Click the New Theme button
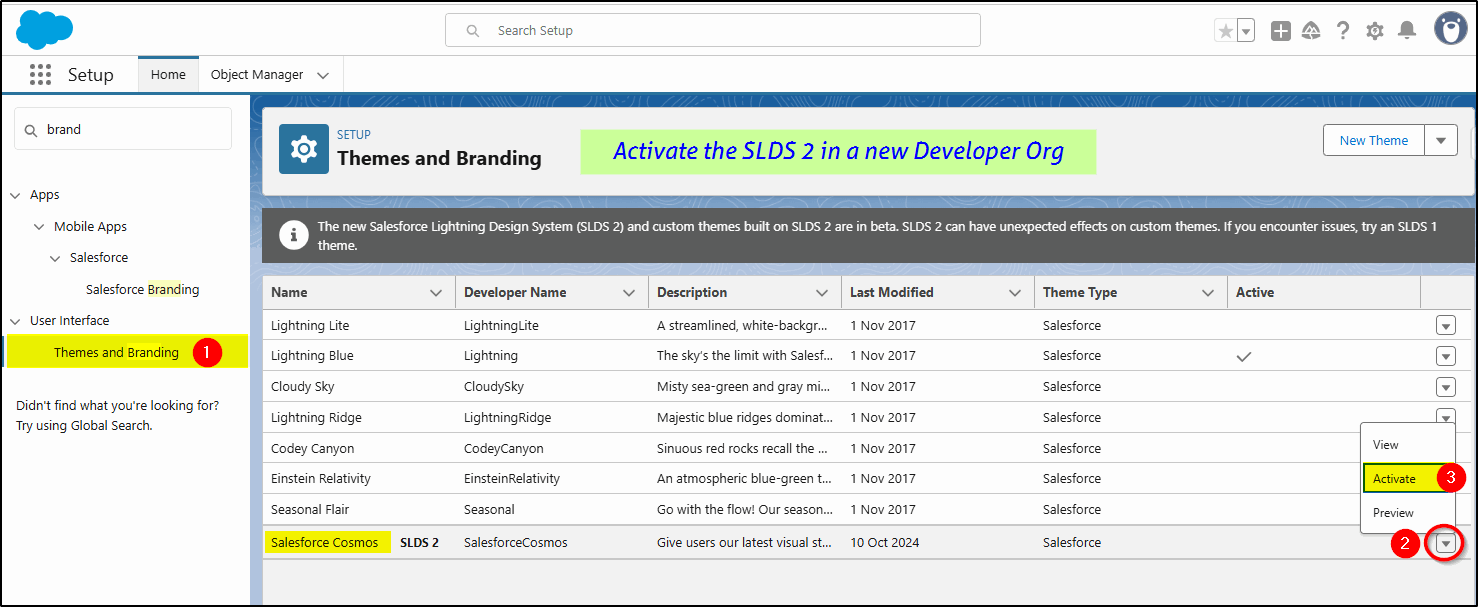 coord(1373,140)
